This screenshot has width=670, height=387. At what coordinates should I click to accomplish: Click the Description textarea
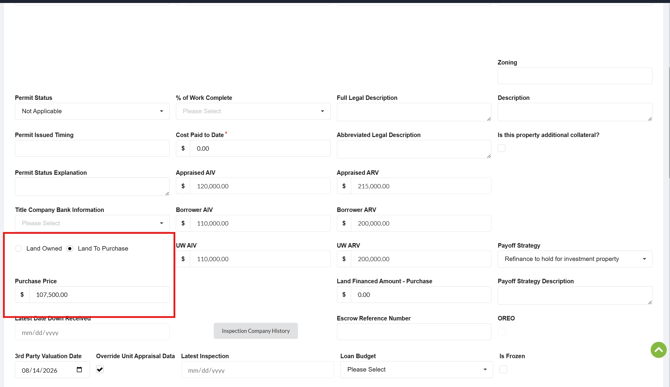coord(575,112)
